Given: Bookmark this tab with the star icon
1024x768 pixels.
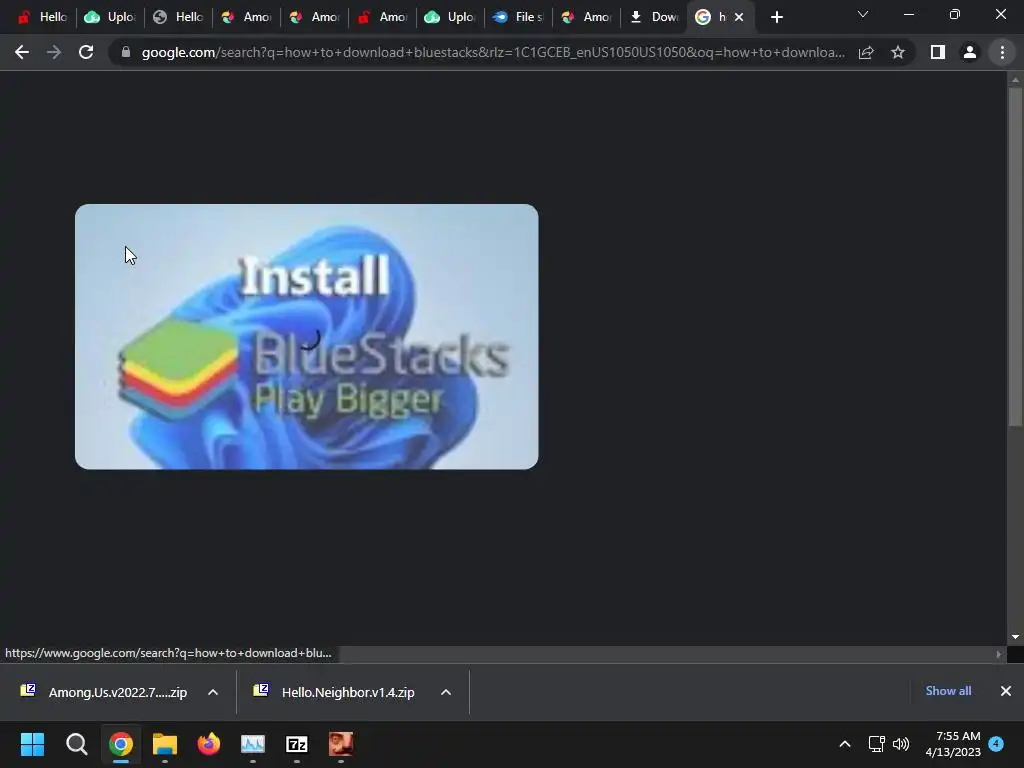Looking at the screenshot, I should pos(898,52).
